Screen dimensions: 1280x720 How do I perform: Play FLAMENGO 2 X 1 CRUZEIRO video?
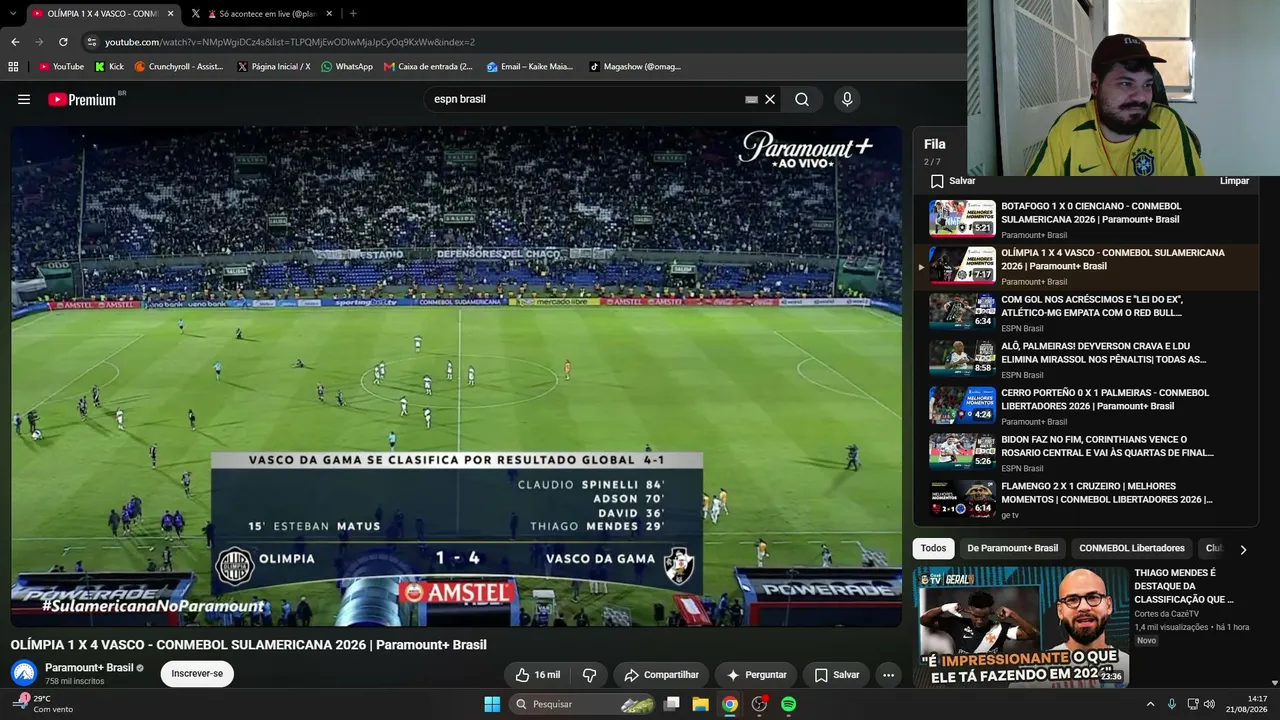(1086, 500)
